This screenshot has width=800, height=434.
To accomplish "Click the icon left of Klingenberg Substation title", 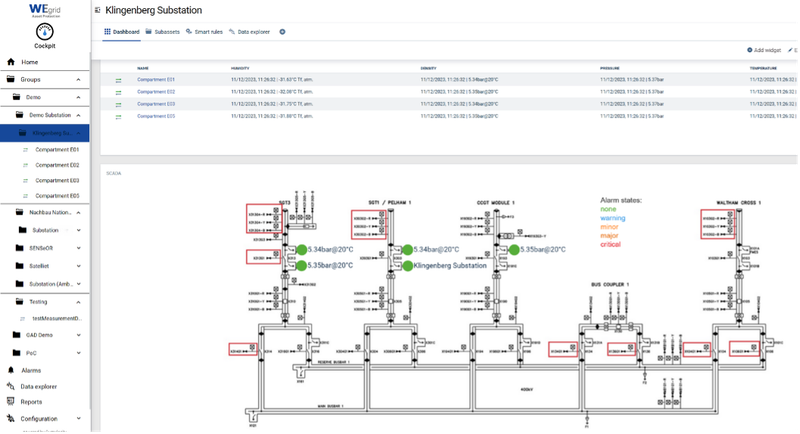I will click(97, 10).
